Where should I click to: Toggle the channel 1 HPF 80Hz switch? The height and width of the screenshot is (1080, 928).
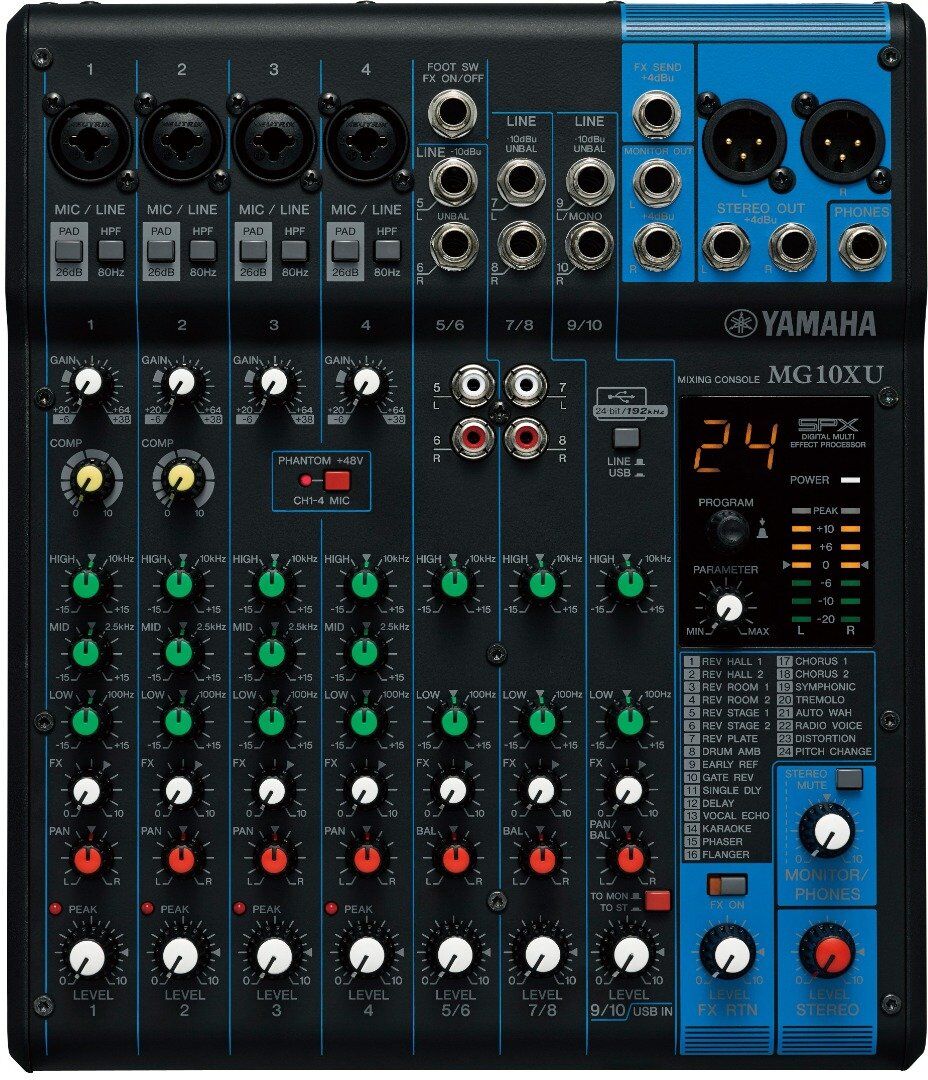click(x=111, y=251)
